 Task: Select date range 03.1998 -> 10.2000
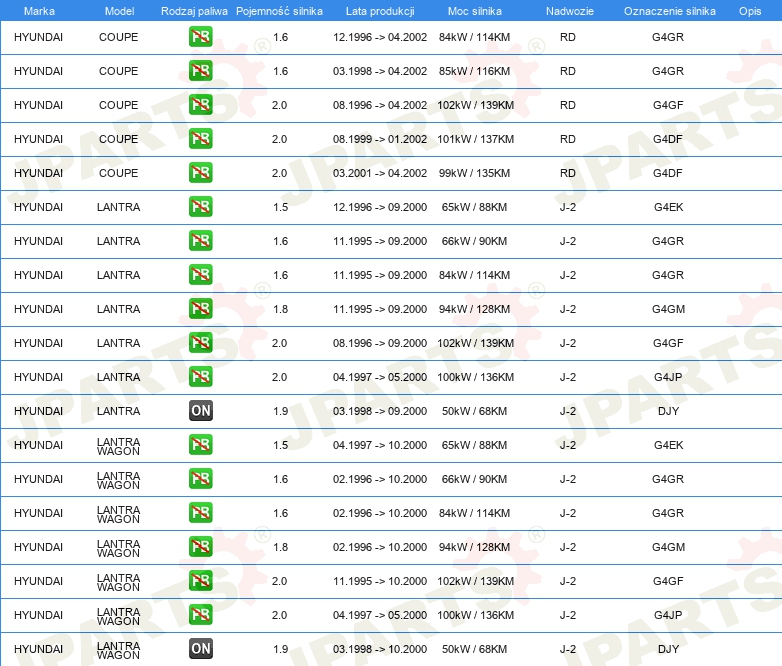pos(380,649)
